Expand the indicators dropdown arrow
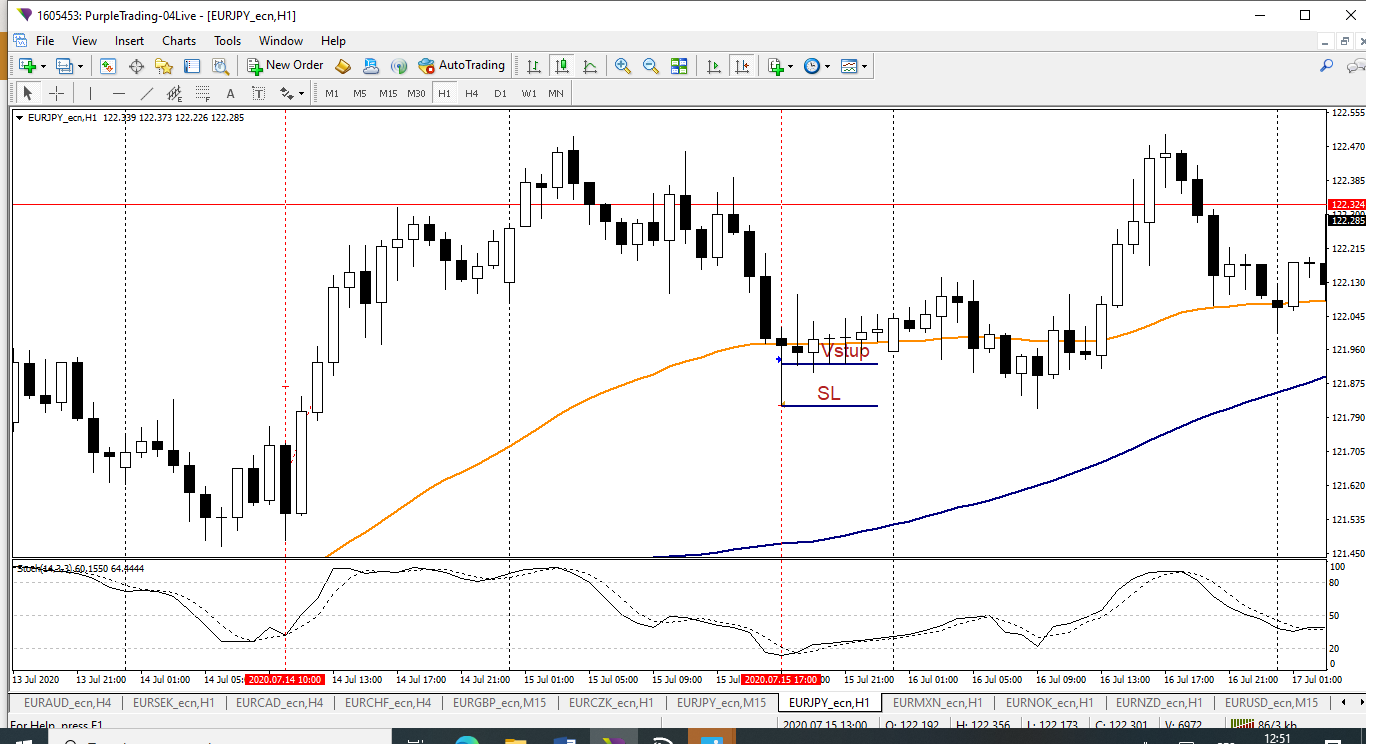Image resolution: width=1382 pixels, height=744 pixels. tap(791, 66)
